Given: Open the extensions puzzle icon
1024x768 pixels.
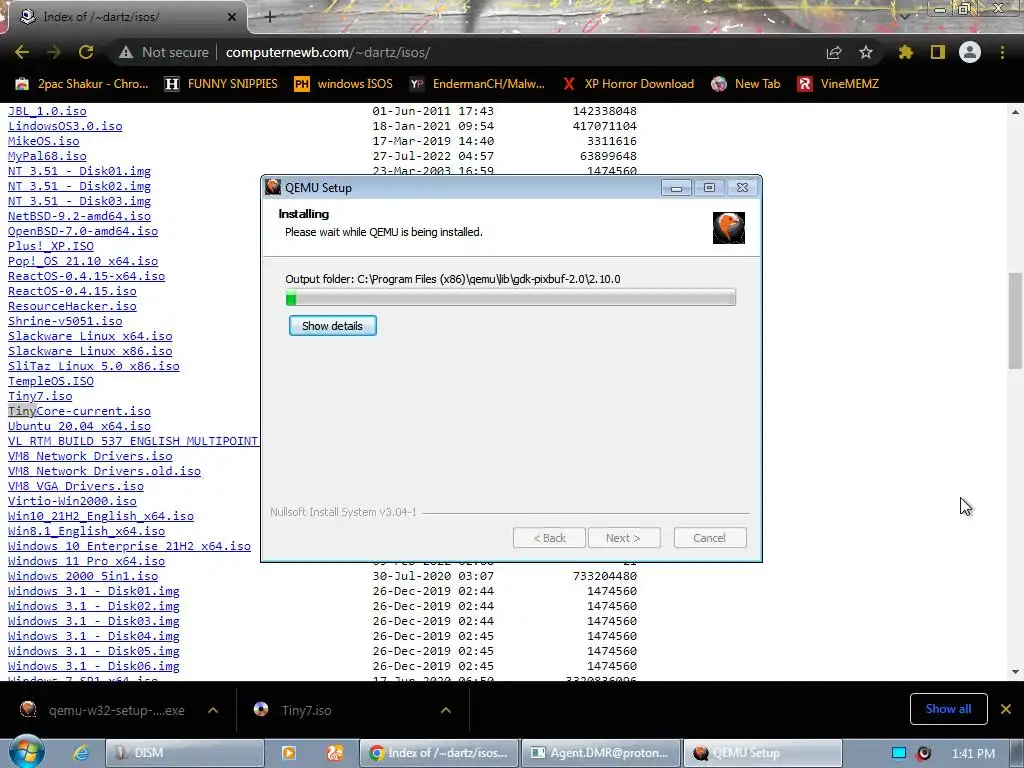Looking at the screenshot, I should pyautogui.click(x=905, y=52).
